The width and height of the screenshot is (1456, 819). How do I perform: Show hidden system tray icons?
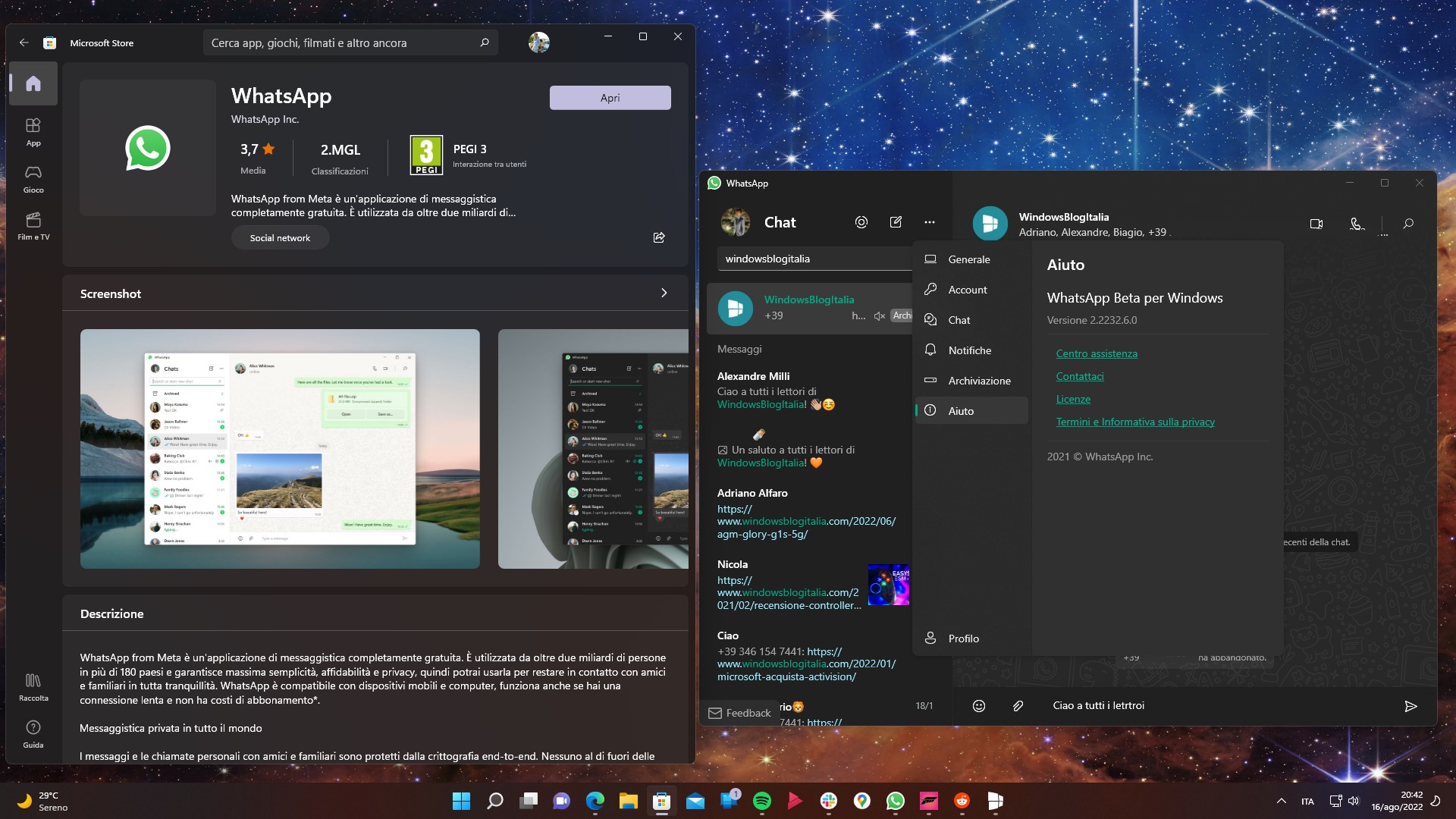(1282, 801)
